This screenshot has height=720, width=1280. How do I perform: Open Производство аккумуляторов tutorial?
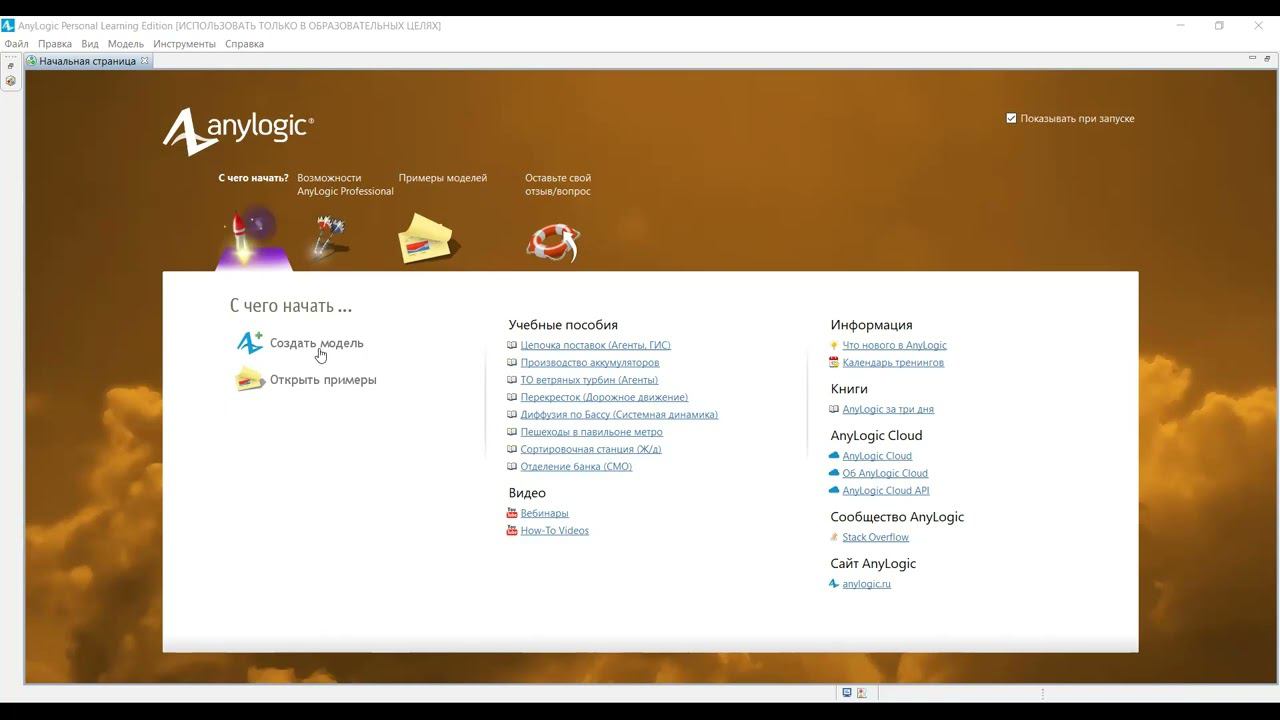click(x=590, y=362)
